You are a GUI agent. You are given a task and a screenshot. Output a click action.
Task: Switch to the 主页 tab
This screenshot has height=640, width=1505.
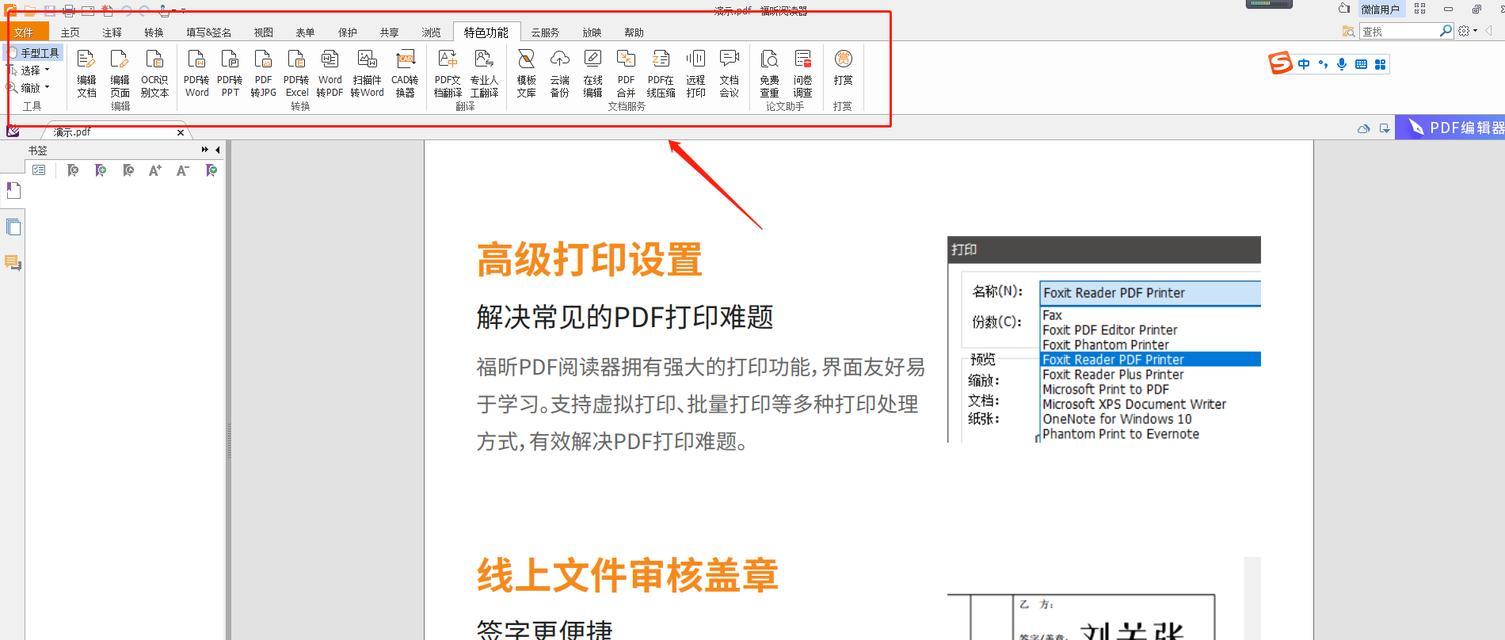click(70, 32)
